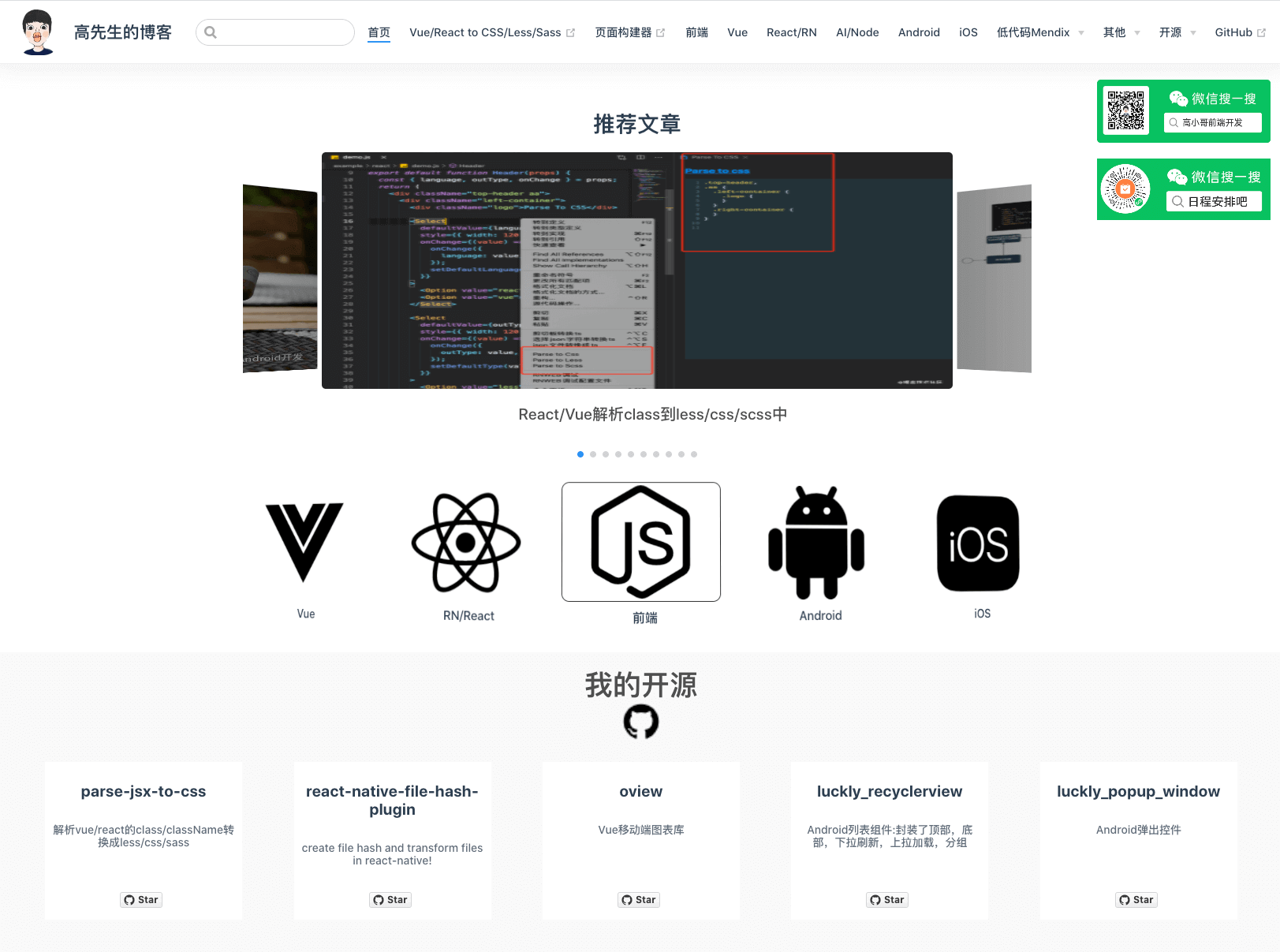Show previous slide on left carousel edge
1280x952 pixels.
click(x=280, y=278)
